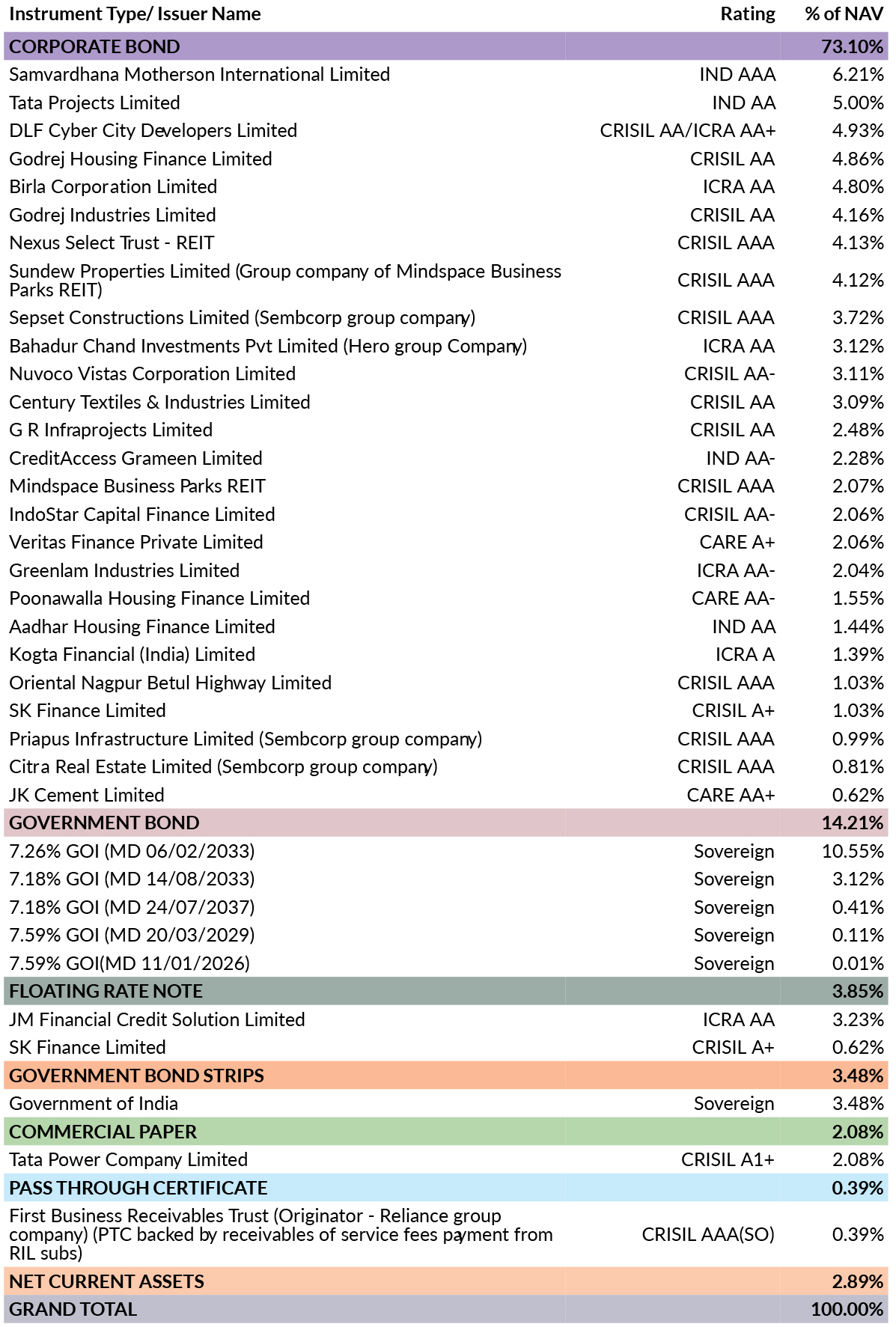Viewport: 896px width, 1327px height.
Task: Click the % of NAV column header
Action: pyautogui.click(x=844, y=14)
